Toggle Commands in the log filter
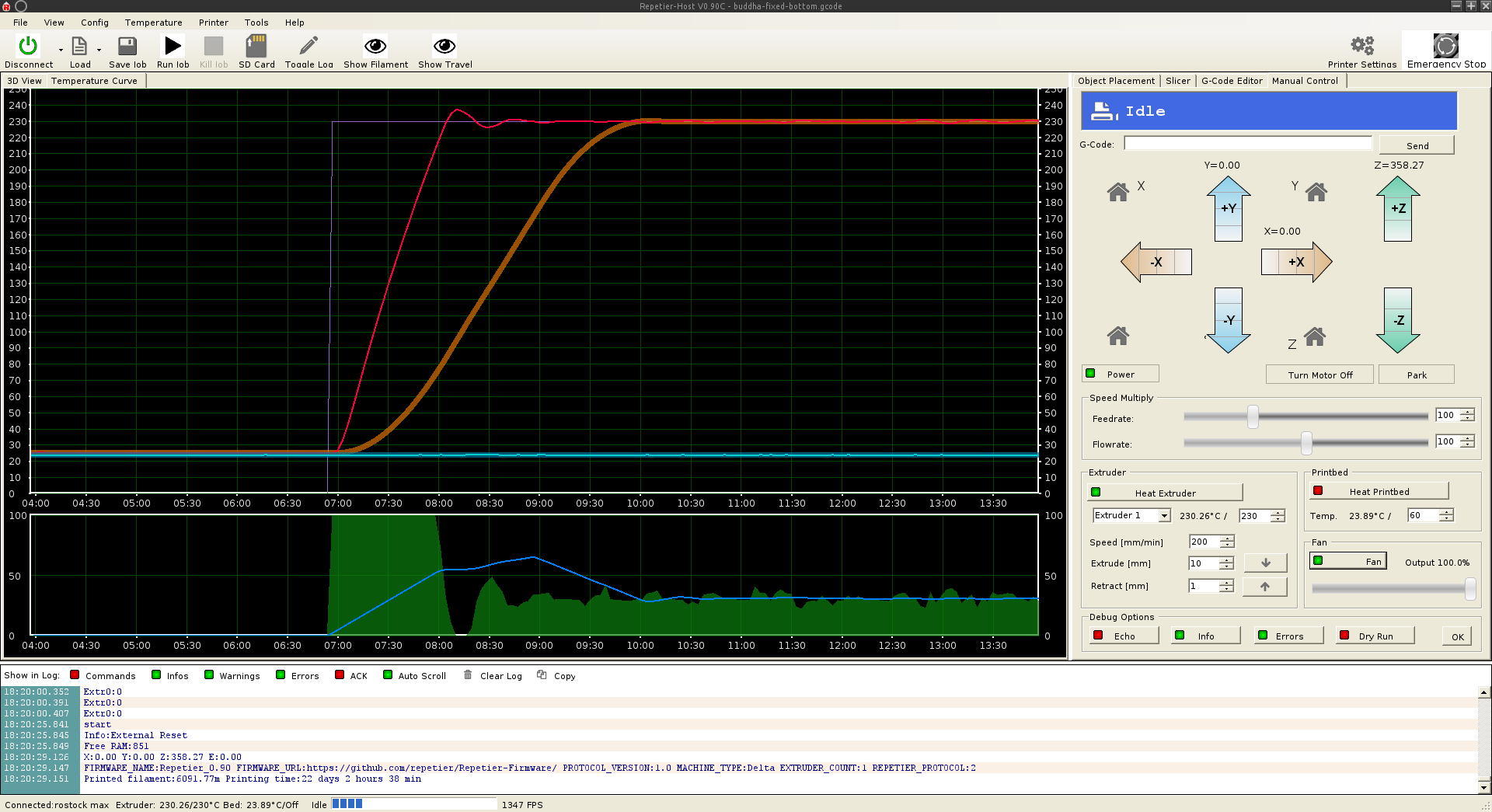The image size is (1492, 812). 75,675
